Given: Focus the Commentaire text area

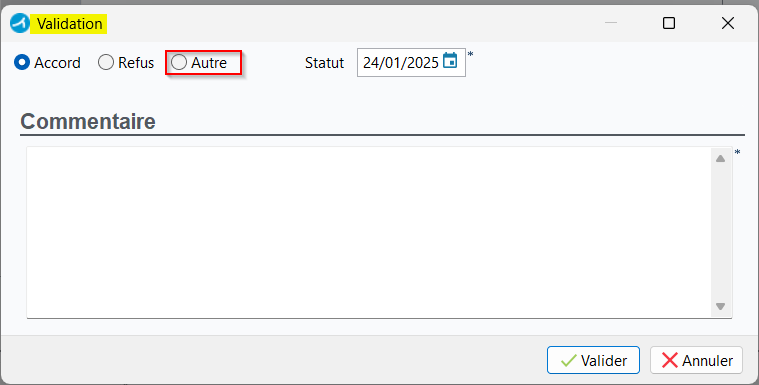Looking at the screenshot, I should 369,232.
